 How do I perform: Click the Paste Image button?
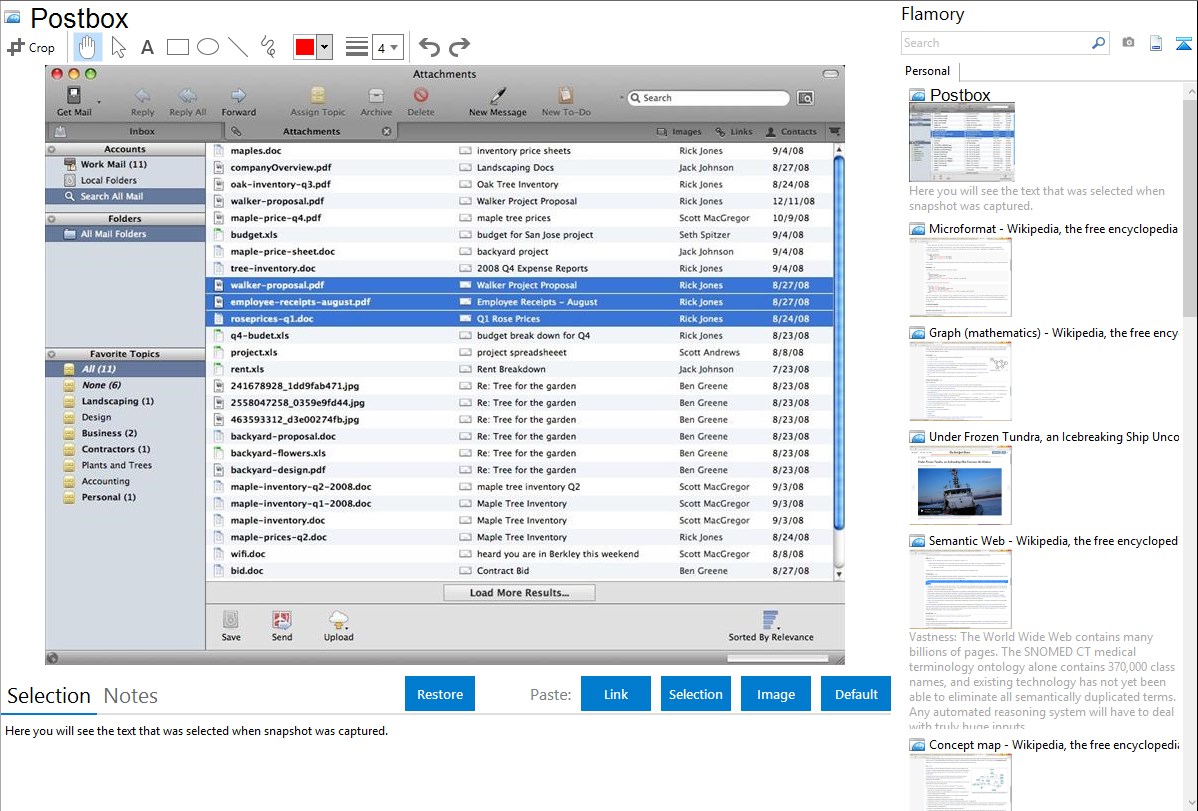[x=775, y=694]
